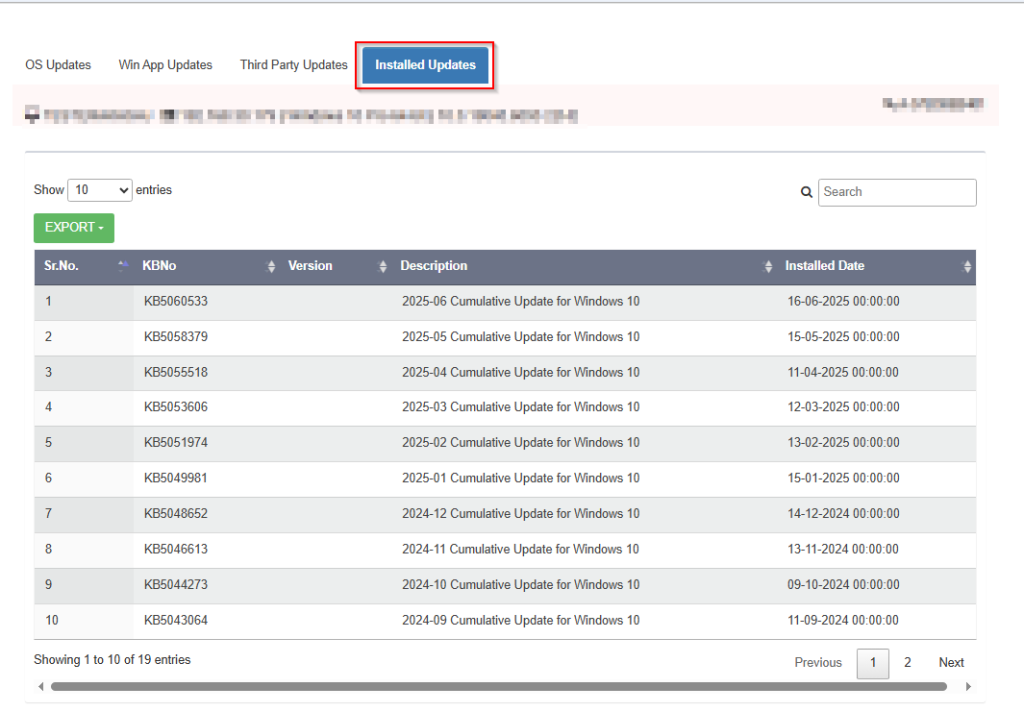Focus the Search input field
Viewport: 1024px width, 712px height.
(897, 192)
